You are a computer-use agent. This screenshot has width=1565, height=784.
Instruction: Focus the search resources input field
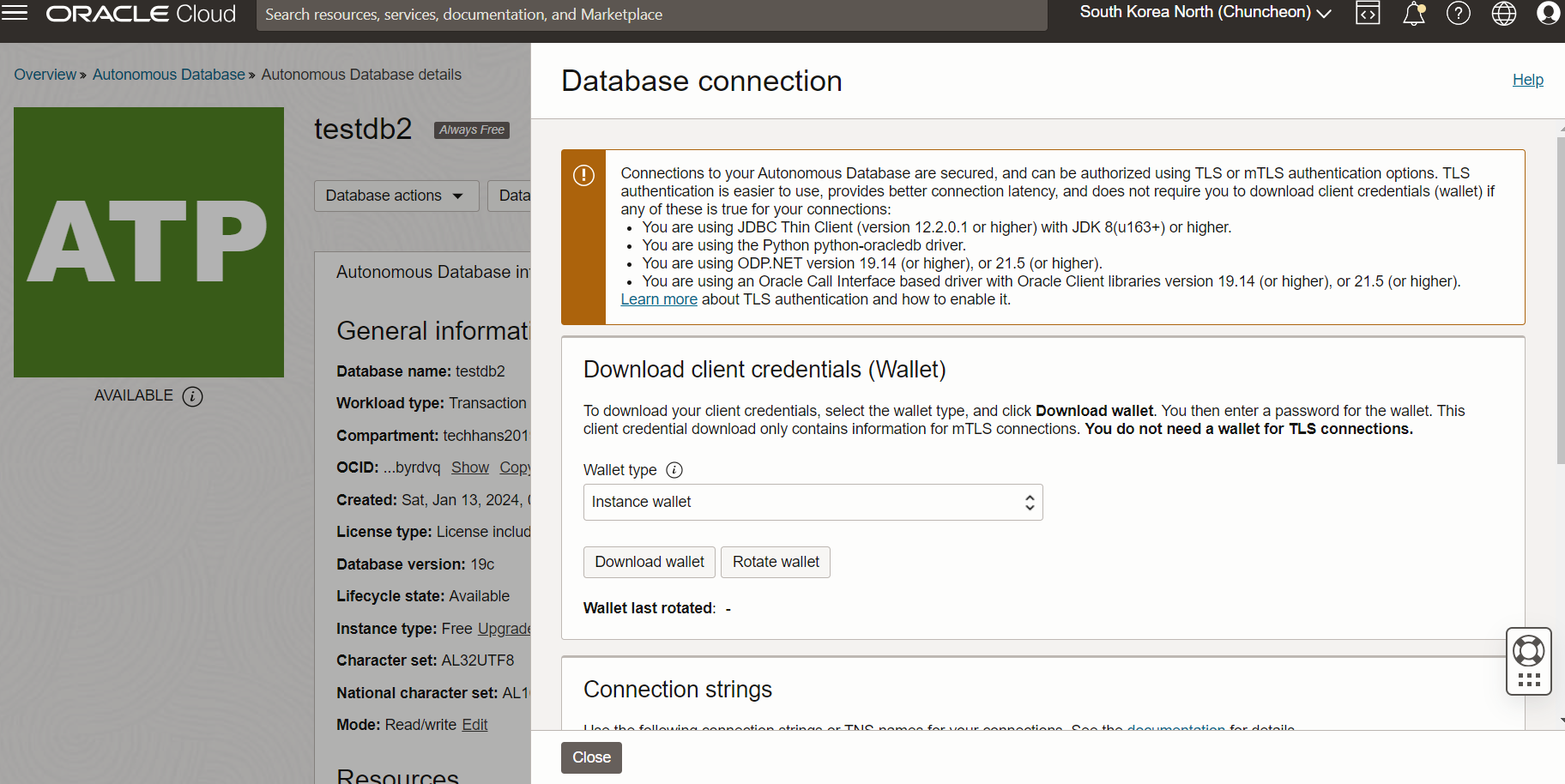pos(651,15)
